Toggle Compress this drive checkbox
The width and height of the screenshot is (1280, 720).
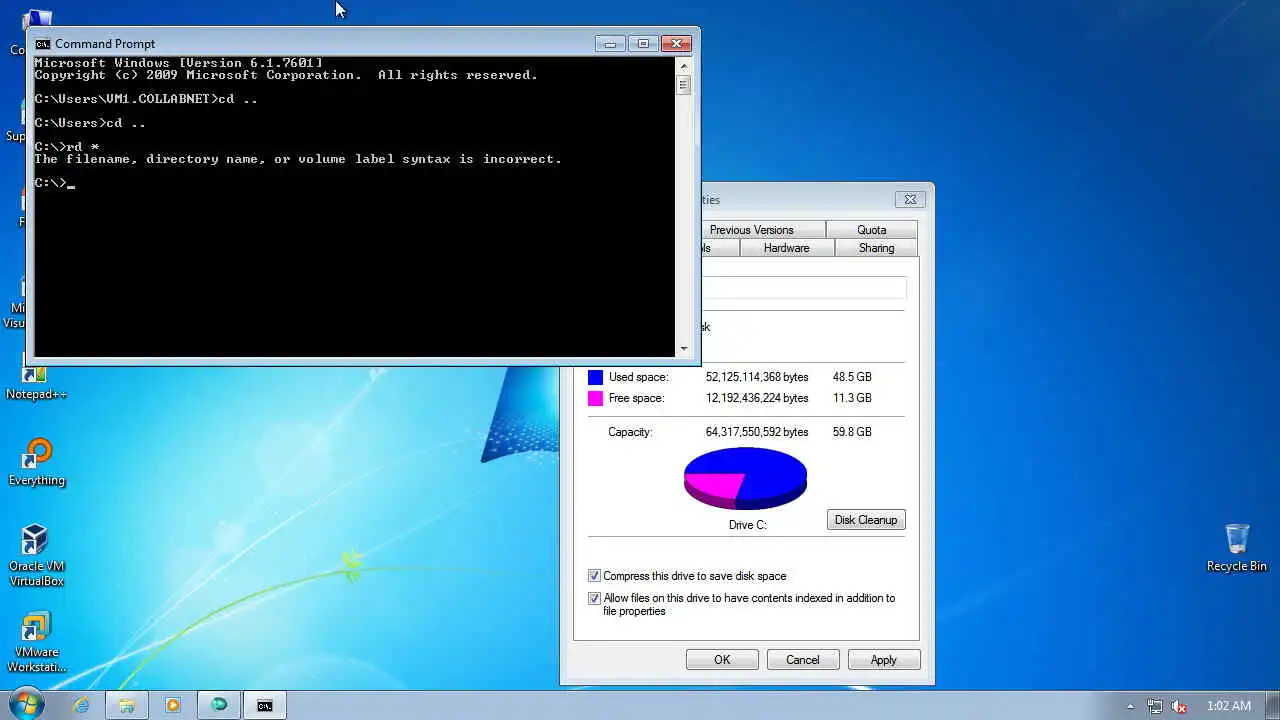594,576
